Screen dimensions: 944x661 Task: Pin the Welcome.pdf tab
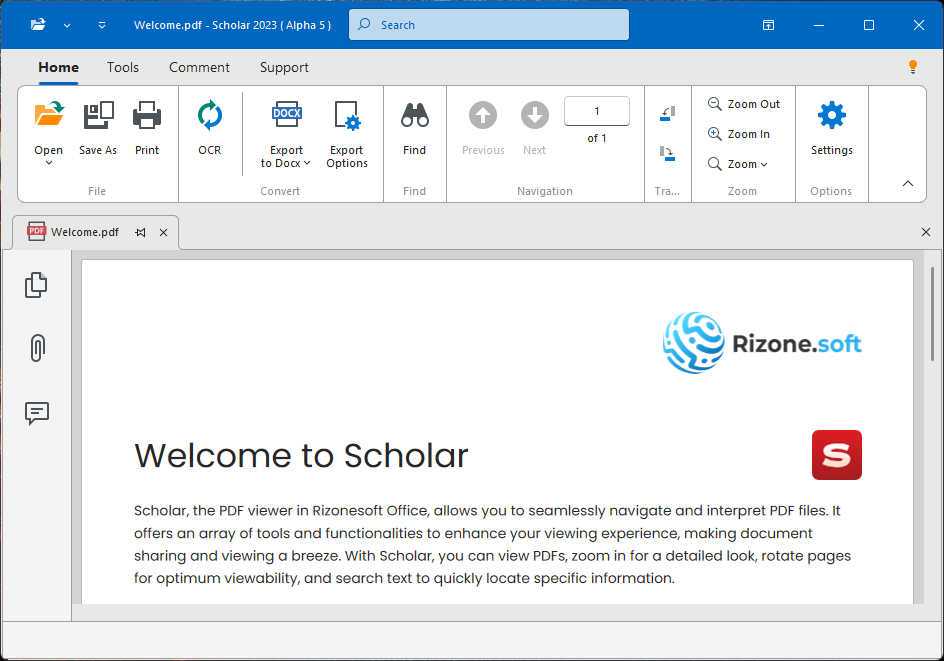140,232
